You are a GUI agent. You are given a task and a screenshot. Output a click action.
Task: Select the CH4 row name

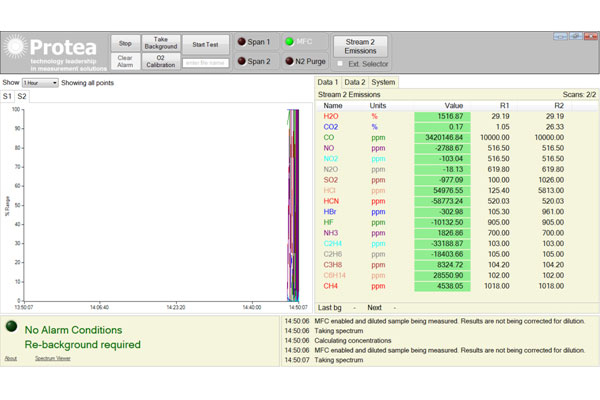tap(331, 286)
